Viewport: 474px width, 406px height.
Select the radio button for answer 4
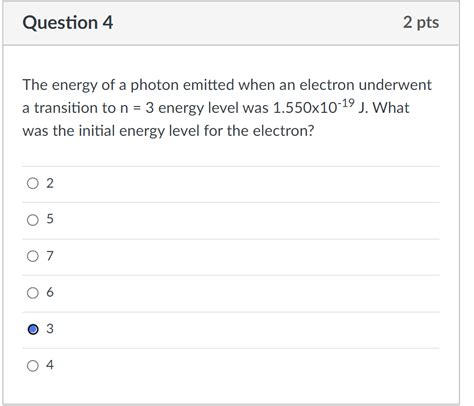33,366
